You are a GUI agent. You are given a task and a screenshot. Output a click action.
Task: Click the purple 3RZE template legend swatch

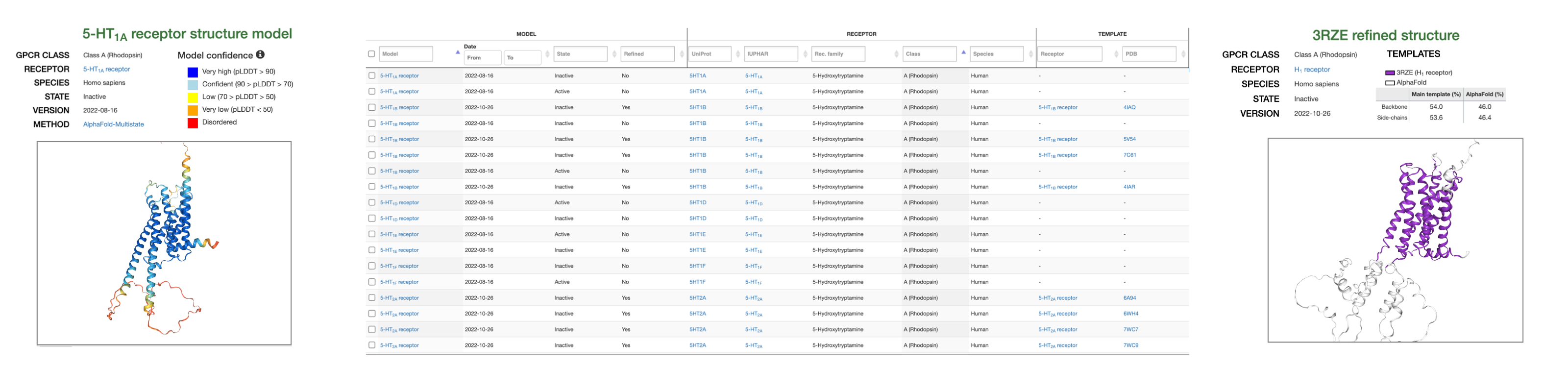point(1390,73)
